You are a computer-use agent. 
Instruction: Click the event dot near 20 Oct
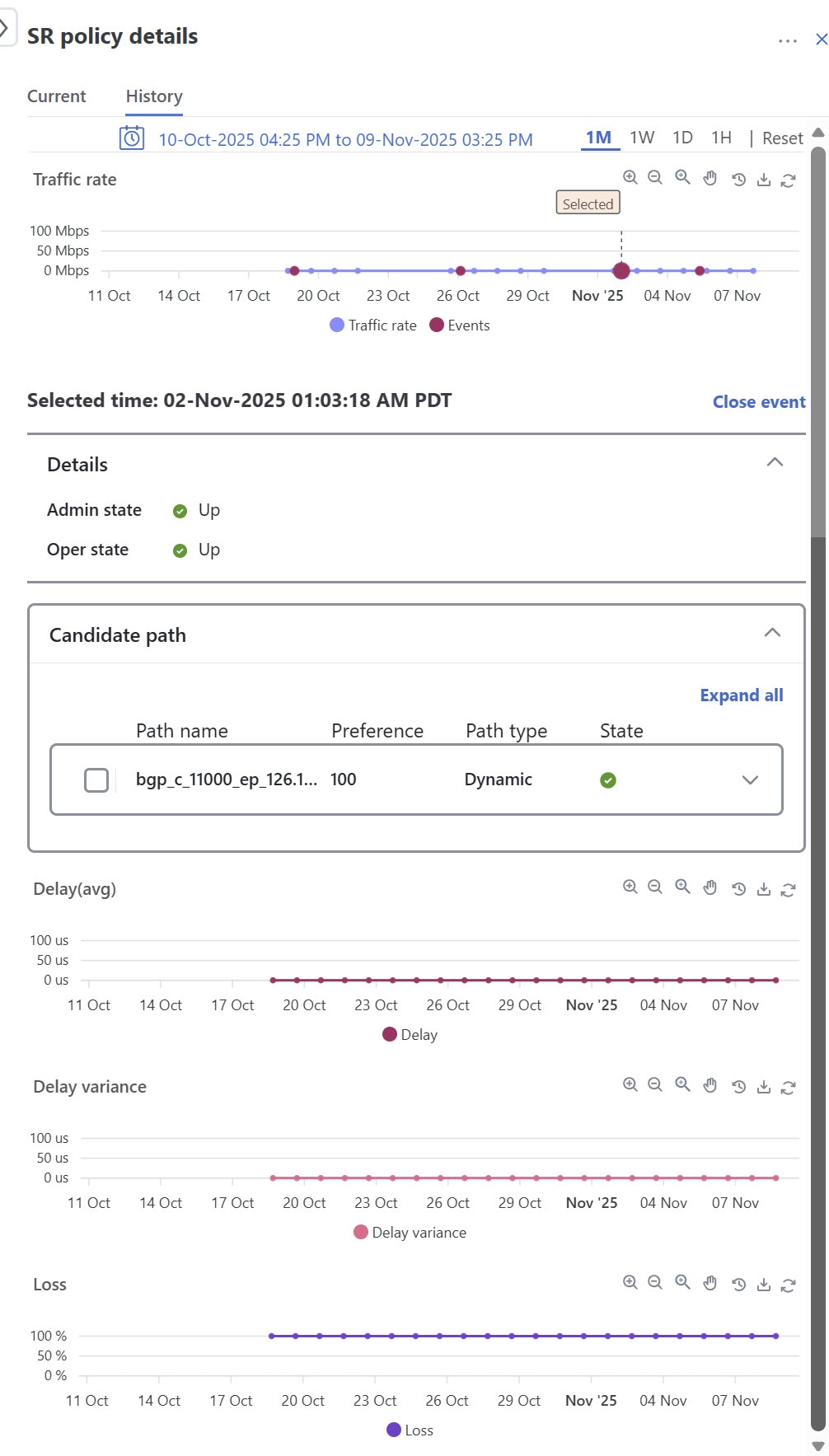click(294, 270)
